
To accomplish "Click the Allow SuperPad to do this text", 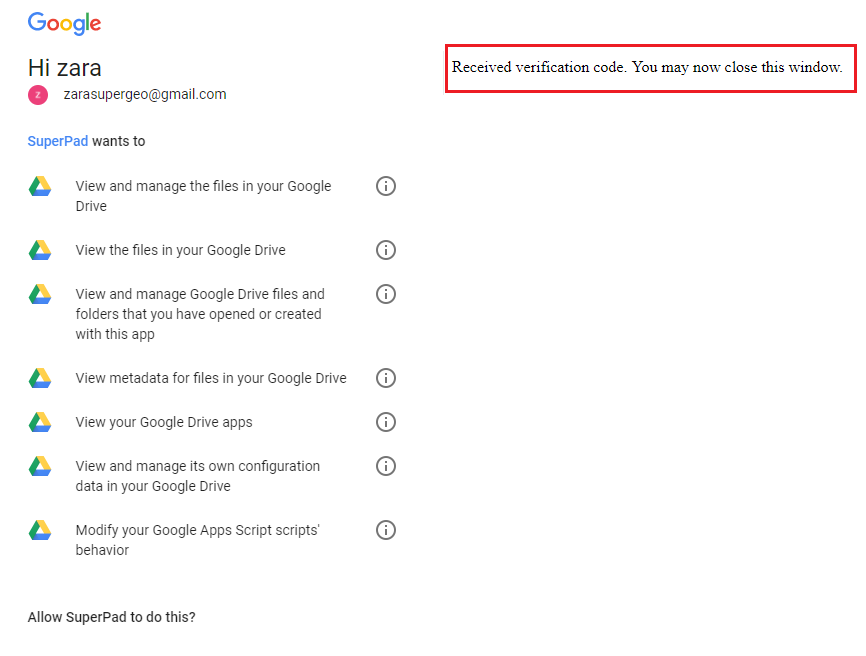I will (112, 617).
